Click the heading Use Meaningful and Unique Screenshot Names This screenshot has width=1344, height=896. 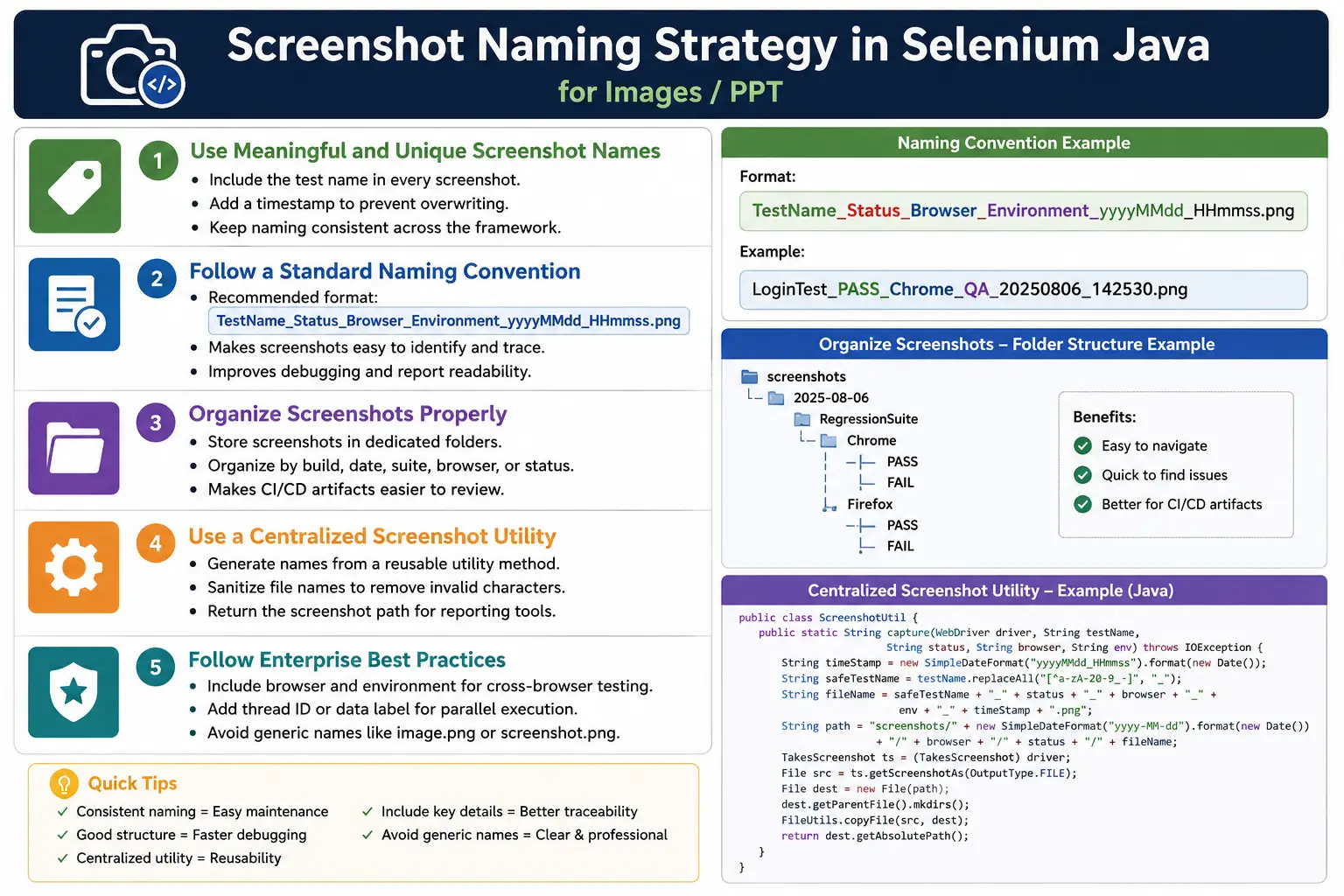pyautogui.click(x=425, y=151)
